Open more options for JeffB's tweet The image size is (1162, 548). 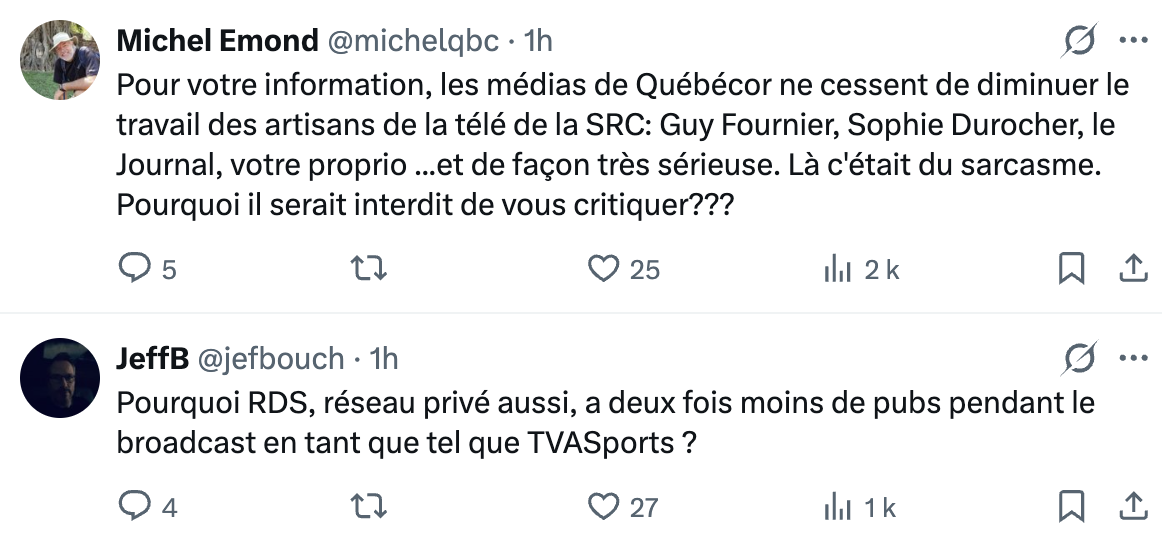[1133, 357]
